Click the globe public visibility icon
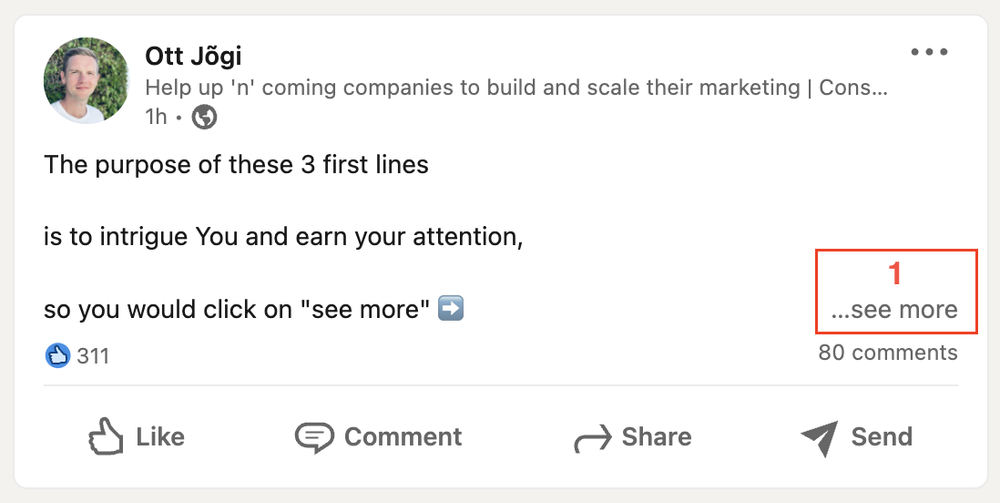The image size is (1000, 503). 204,117
